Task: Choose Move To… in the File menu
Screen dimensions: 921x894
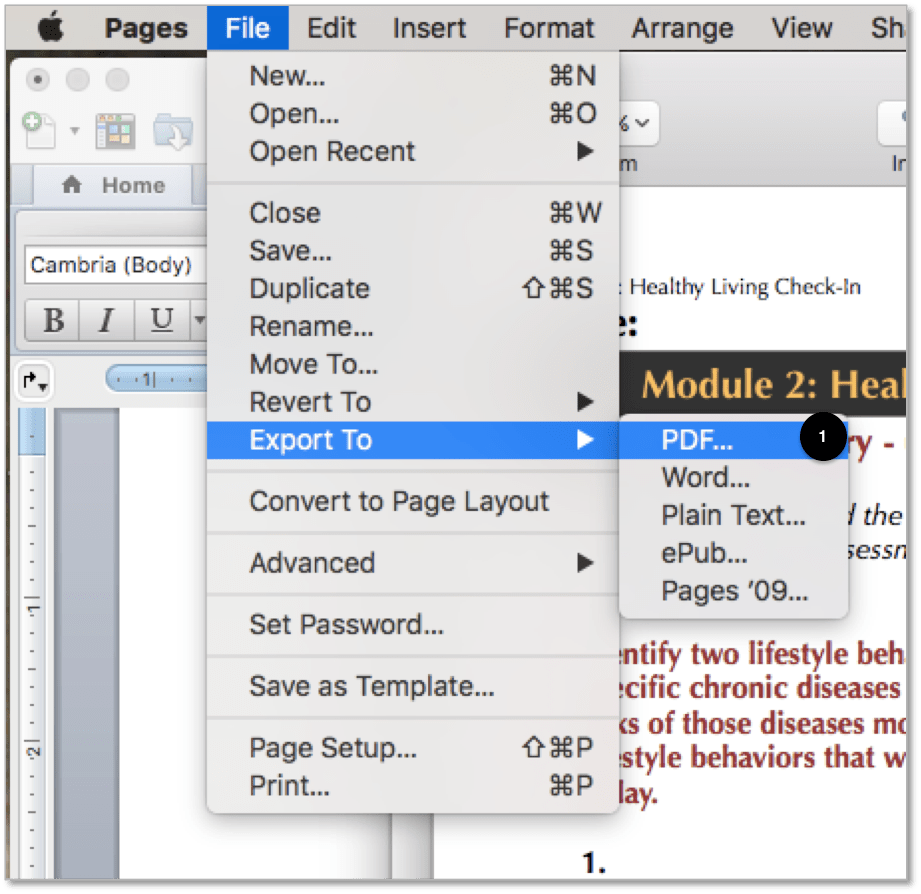Action: click(413, 364)
